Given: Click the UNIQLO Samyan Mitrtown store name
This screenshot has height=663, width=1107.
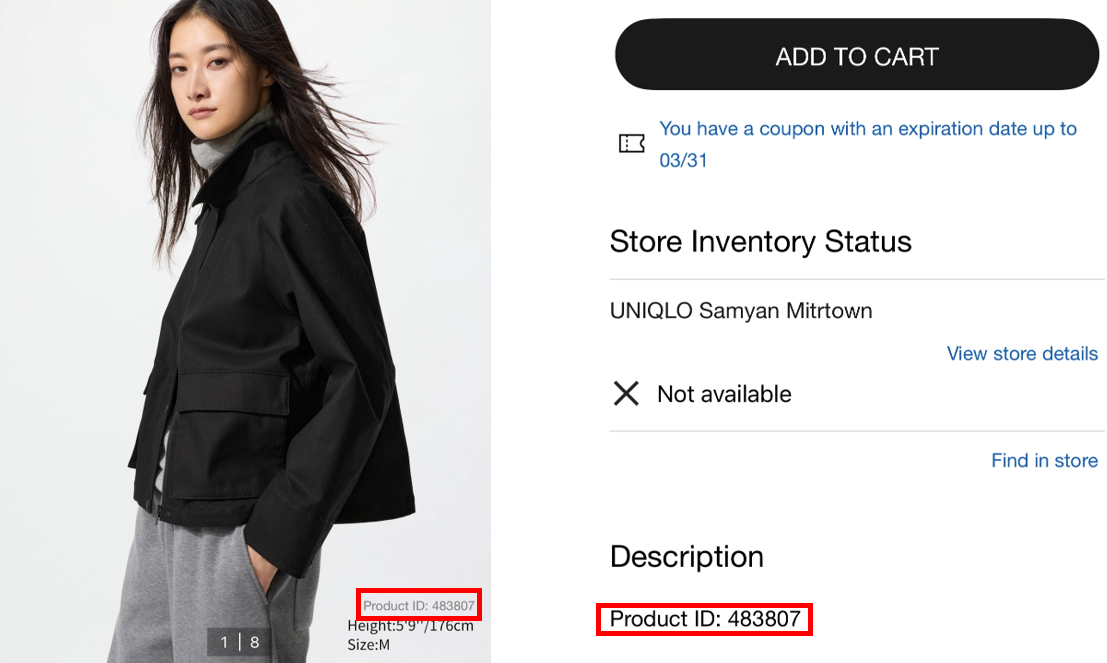Looking at the screenshot, I should (740, 311).
